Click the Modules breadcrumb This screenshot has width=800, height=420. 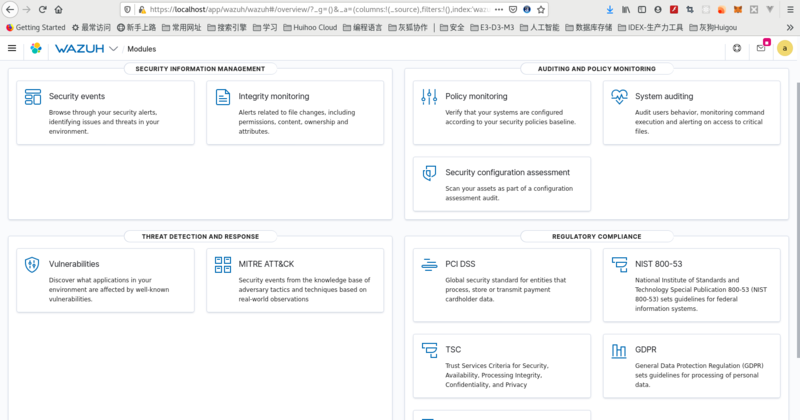pos(141,49)
